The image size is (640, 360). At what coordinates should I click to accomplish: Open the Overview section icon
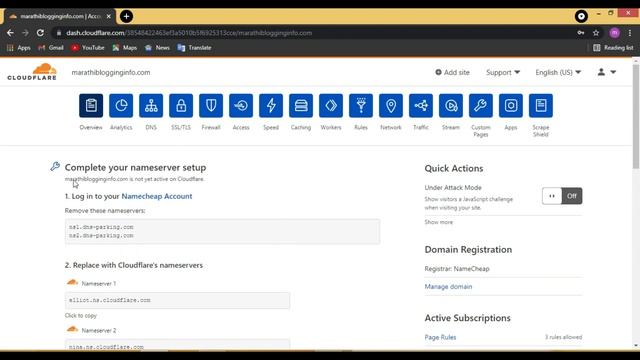91,105
